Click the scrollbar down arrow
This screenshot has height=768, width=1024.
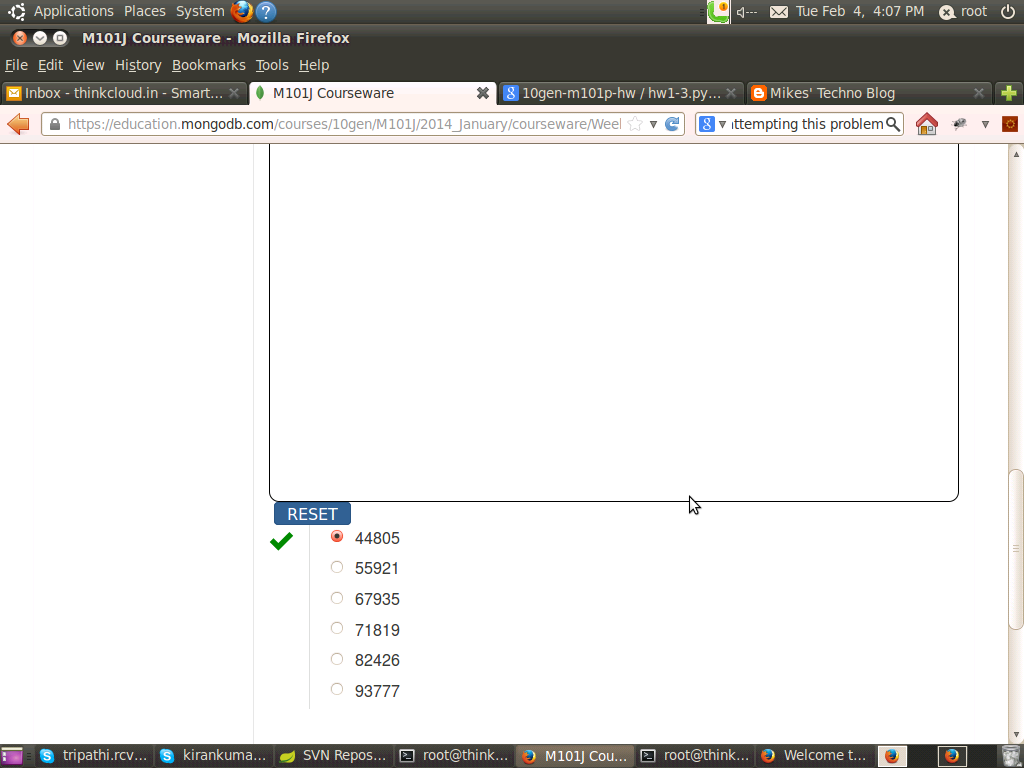pyautogui.click(x=1016, y=736)
